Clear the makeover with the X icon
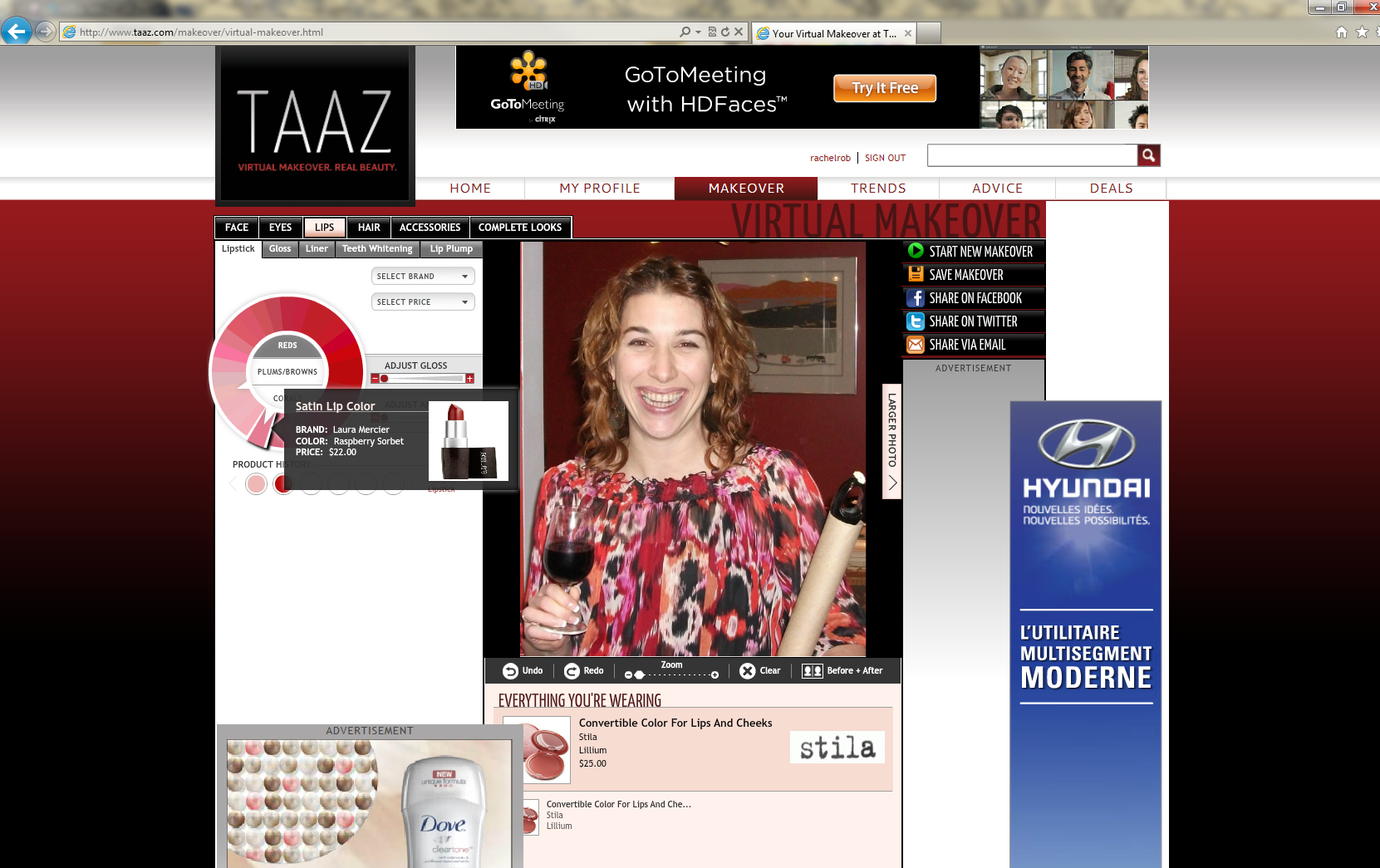This screenshot has width=1380, height=868. (x=747, y=671)
